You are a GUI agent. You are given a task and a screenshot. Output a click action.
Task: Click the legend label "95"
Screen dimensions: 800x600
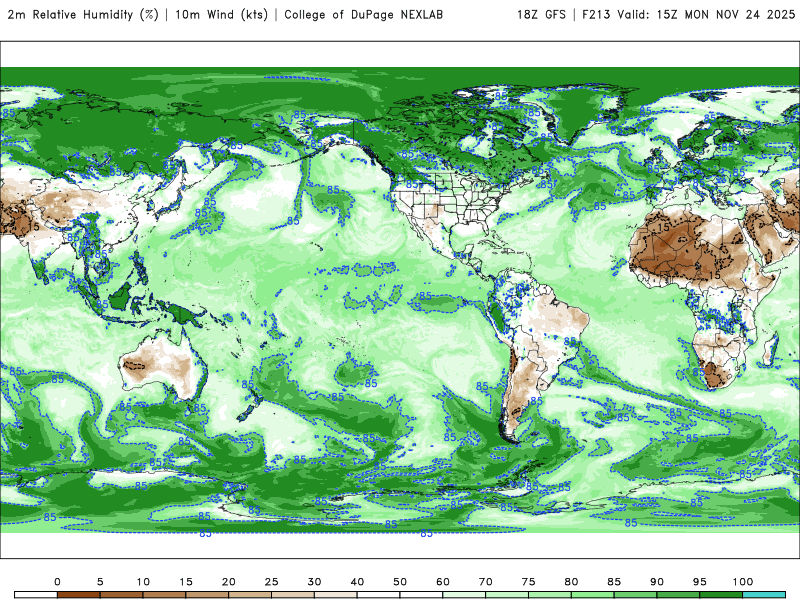[700, 582]
